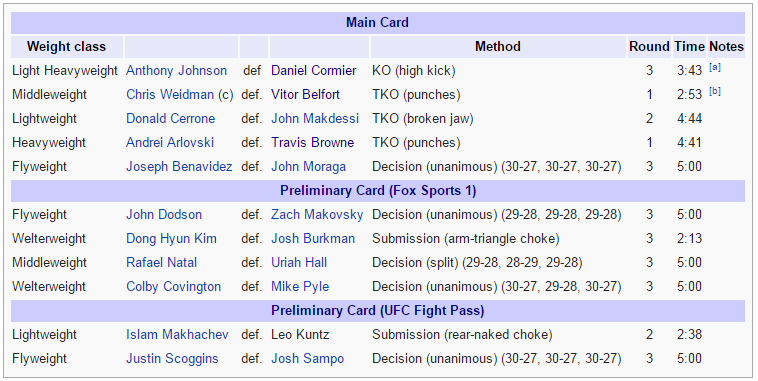Follow the John Moraga link

coord(308,166)
